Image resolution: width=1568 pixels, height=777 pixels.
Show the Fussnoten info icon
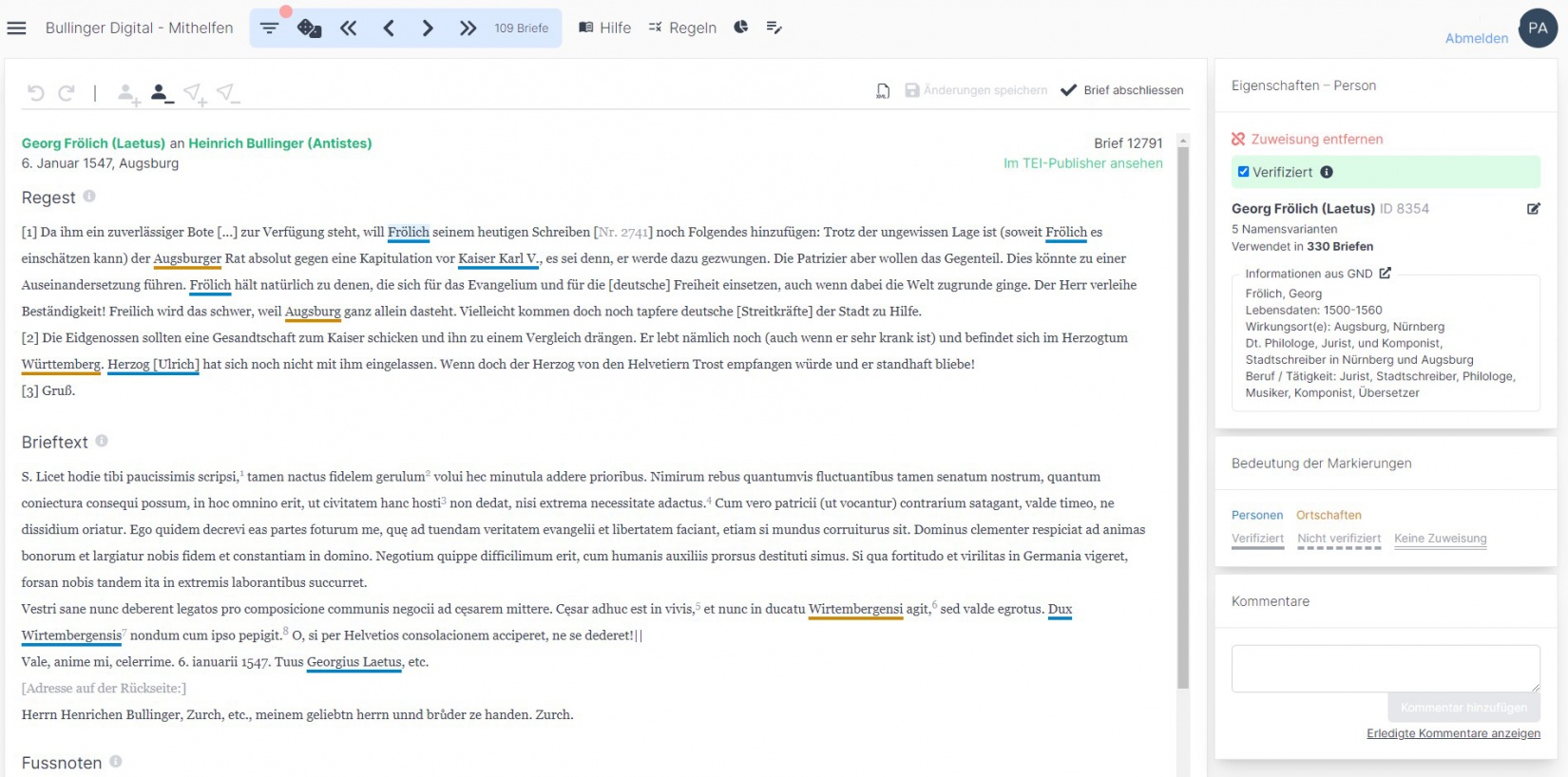[x=116, y=761]
